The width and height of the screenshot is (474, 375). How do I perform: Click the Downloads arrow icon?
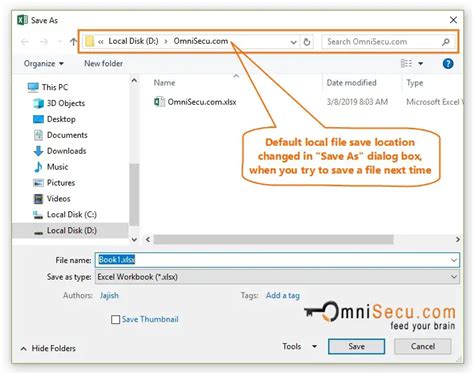[38, 151]
